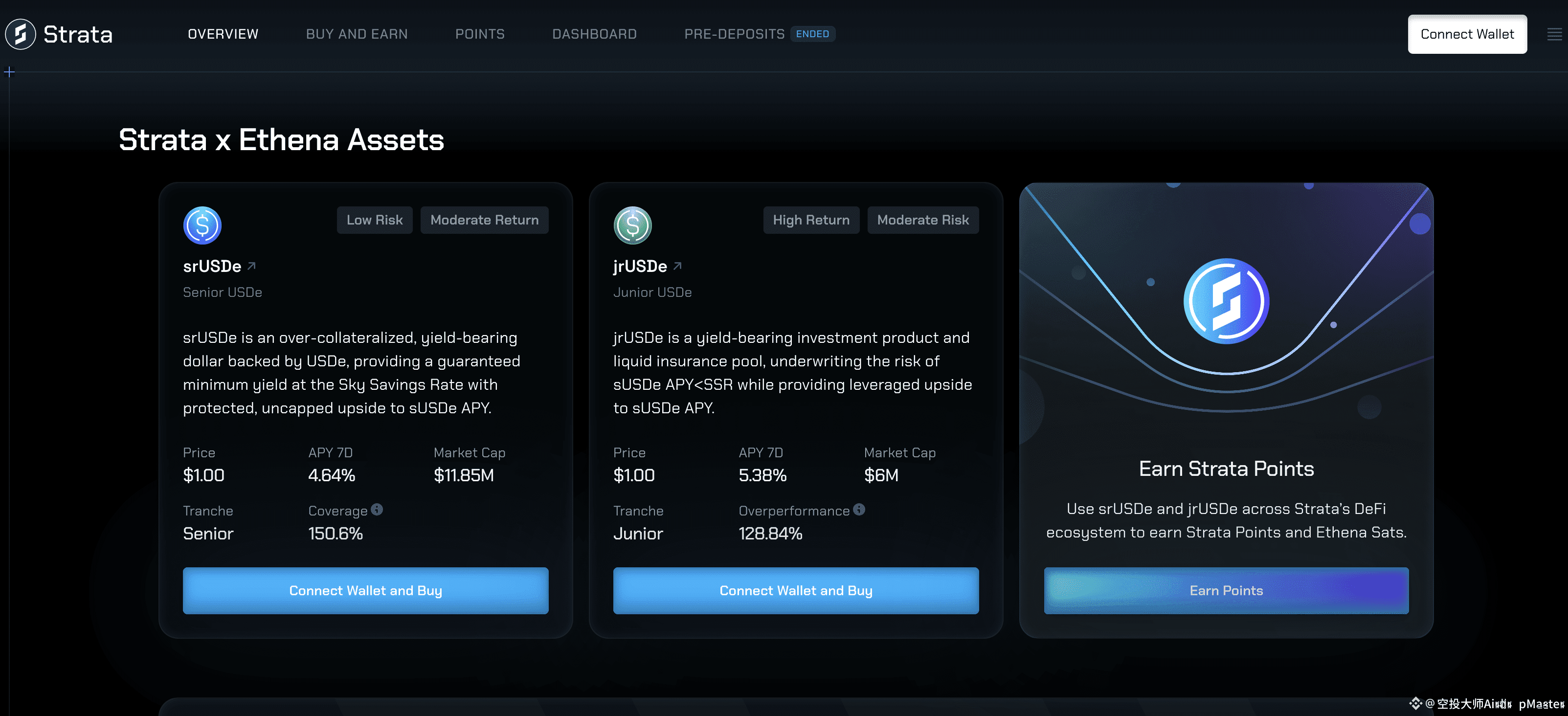Click the large Strata Points emblem

click(x=1226, y=301)
